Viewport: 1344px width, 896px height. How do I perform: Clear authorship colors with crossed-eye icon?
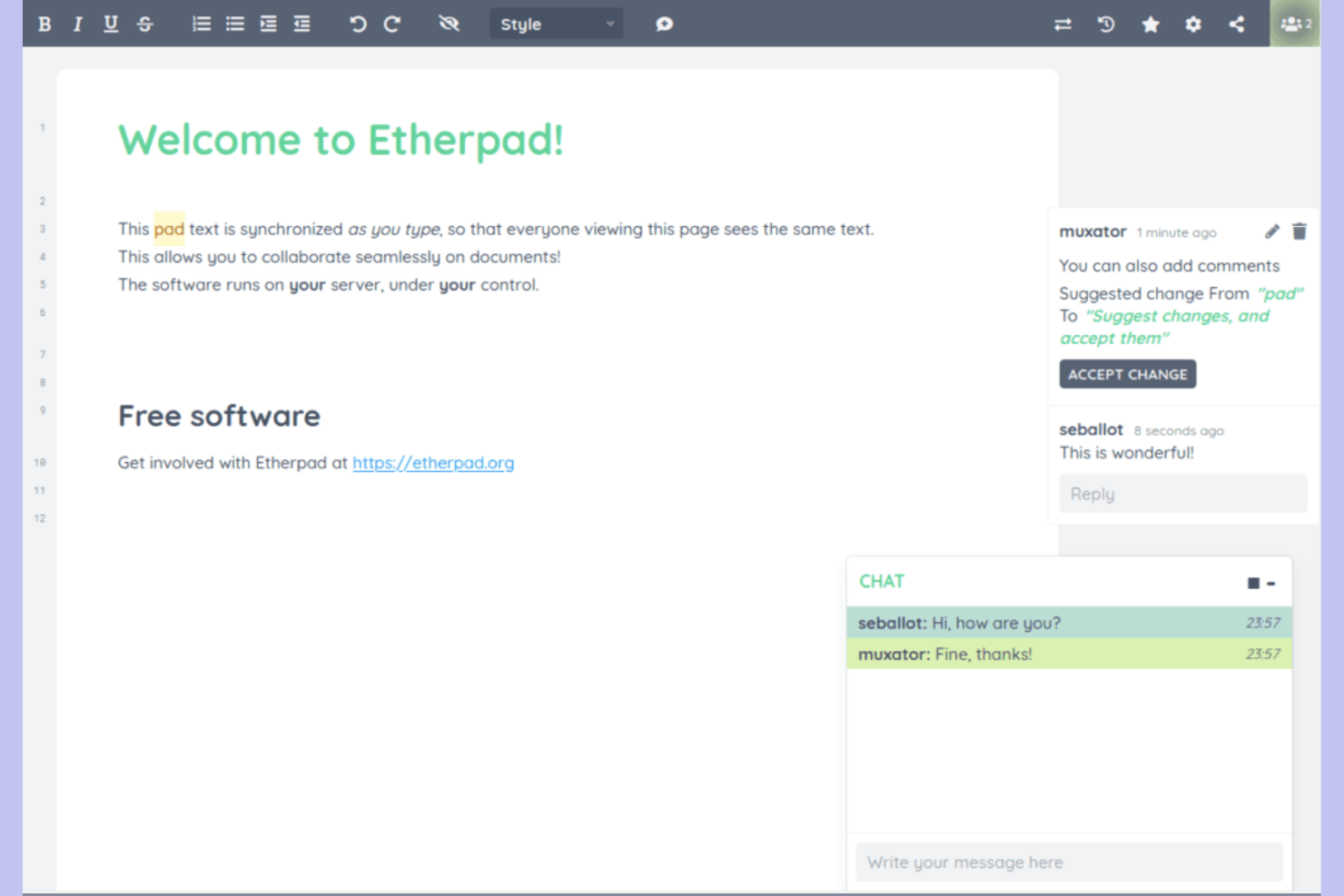coord(449,25)
